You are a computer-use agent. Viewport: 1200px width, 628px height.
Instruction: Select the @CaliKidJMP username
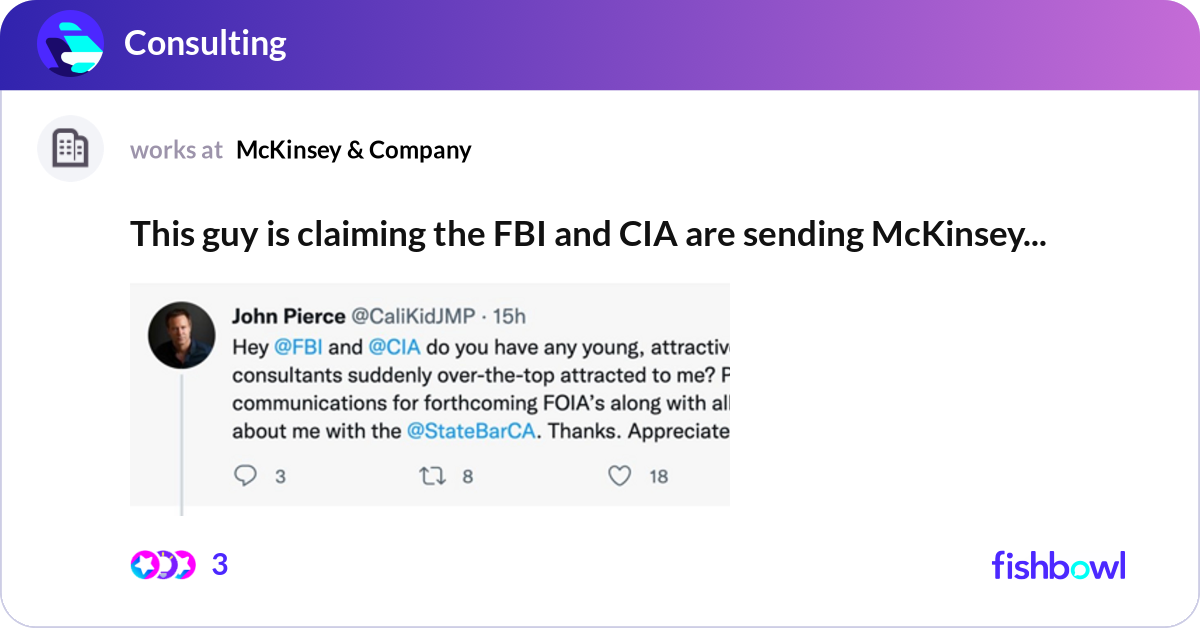click(x=416, y=315)
